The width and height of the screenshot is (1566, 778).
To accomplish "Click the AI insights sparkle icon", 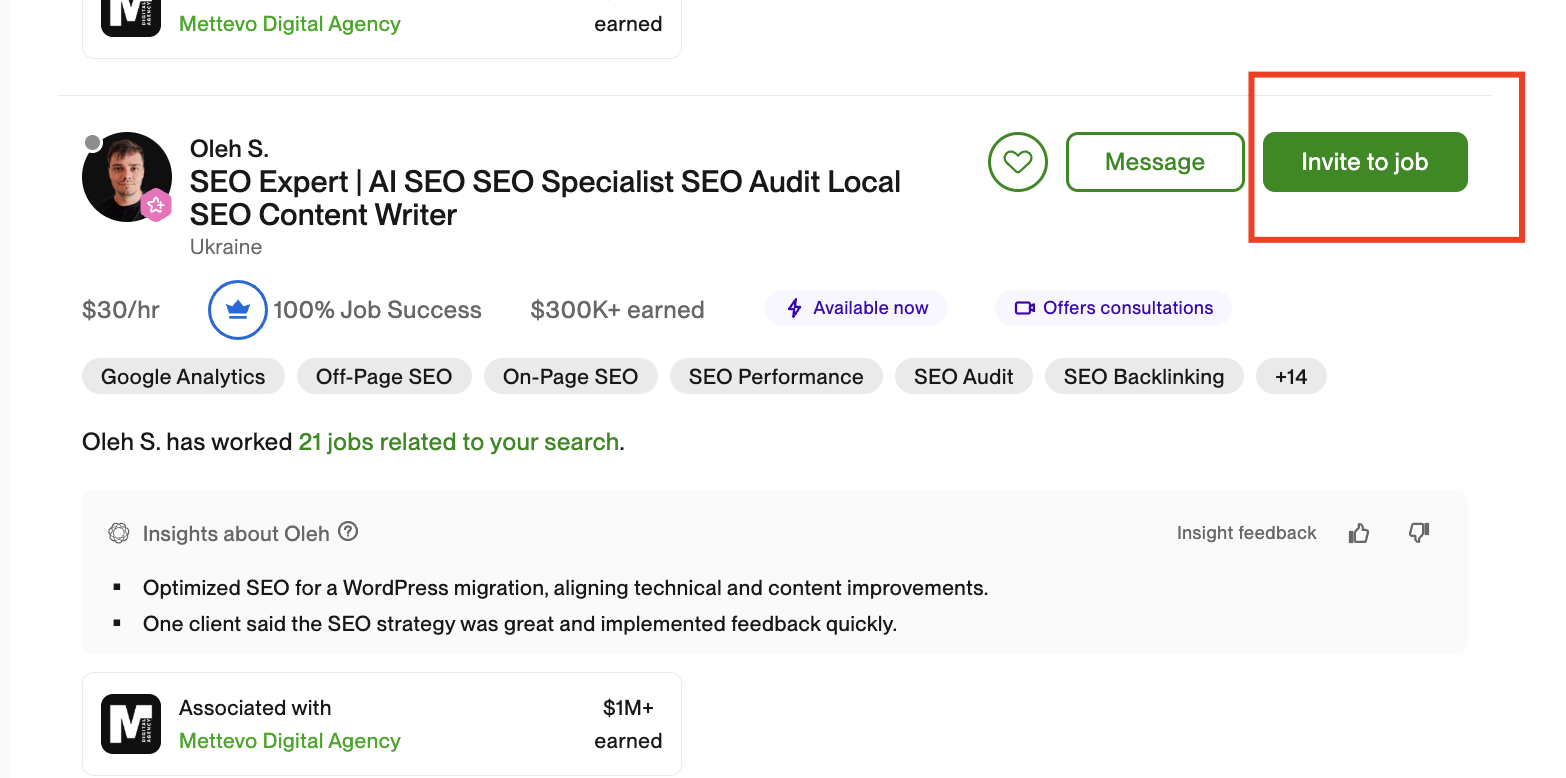I will (x=119, y=533).
